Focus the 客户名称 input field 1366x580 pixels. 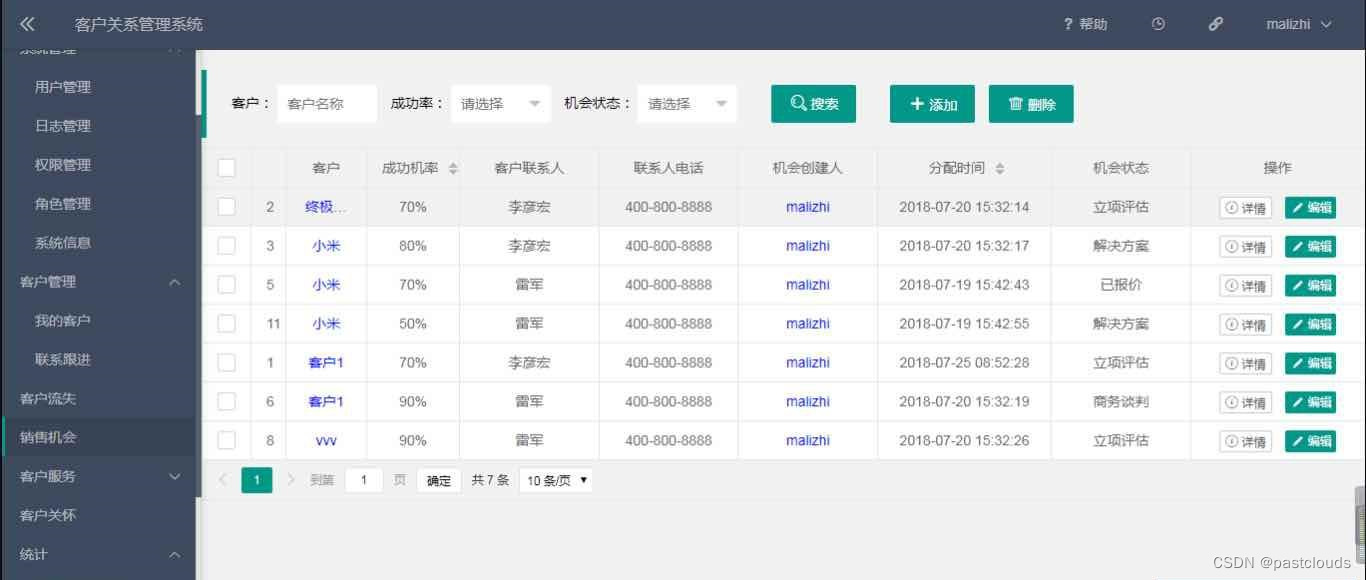327,104
